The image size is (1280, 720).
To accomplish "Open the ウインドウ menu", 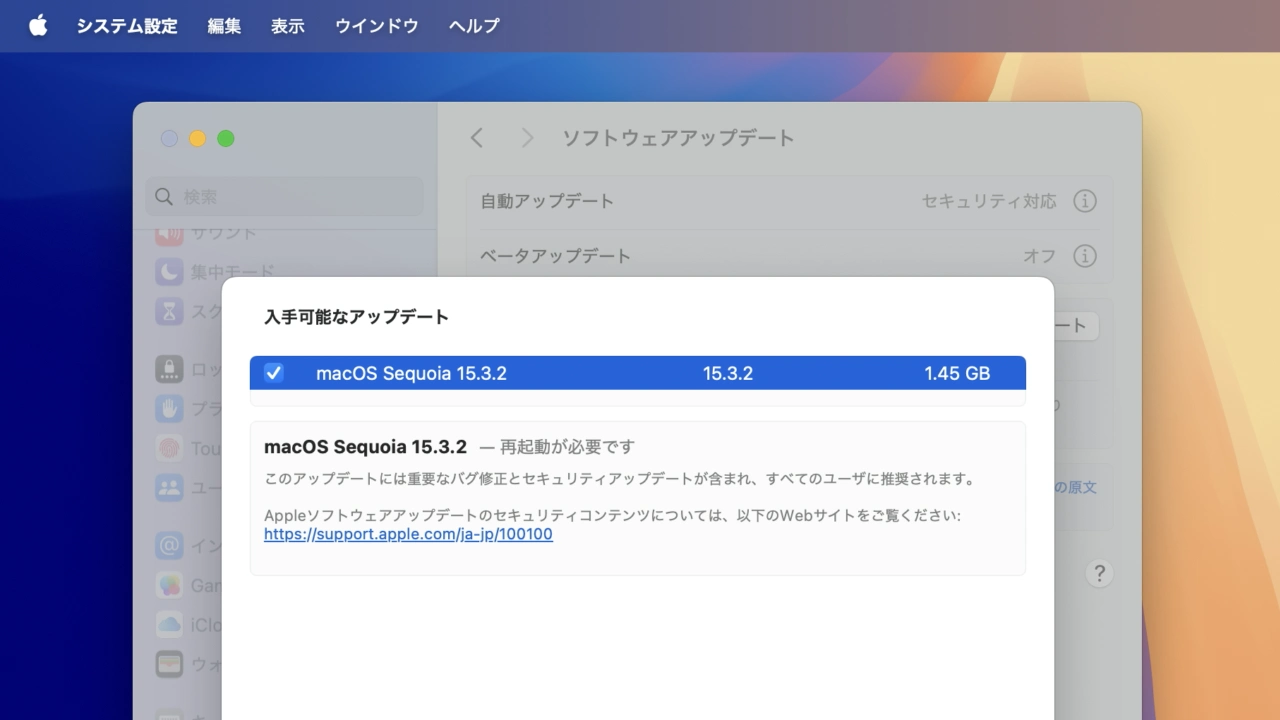I will [x=377, y=26].
